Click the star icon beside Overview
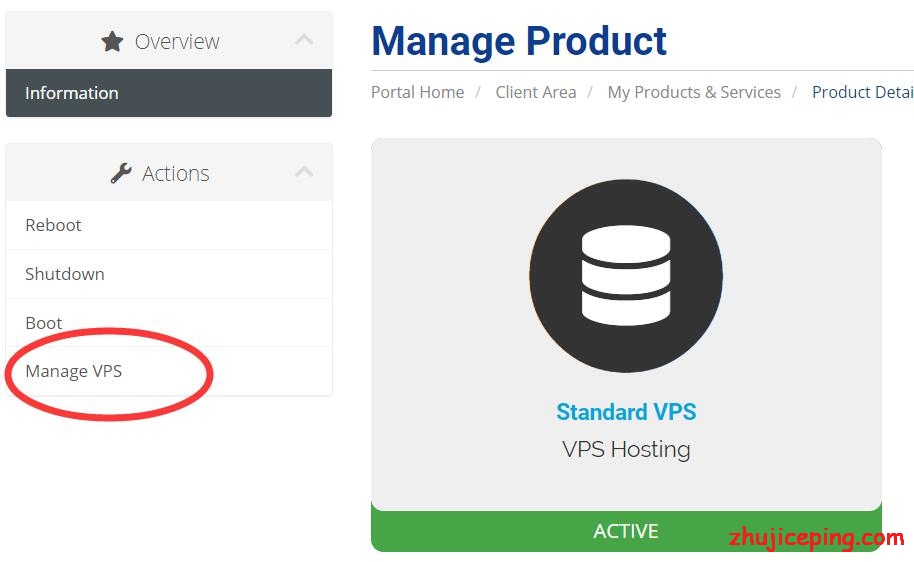Screen dimensions: 914x562 pos(112,42)
